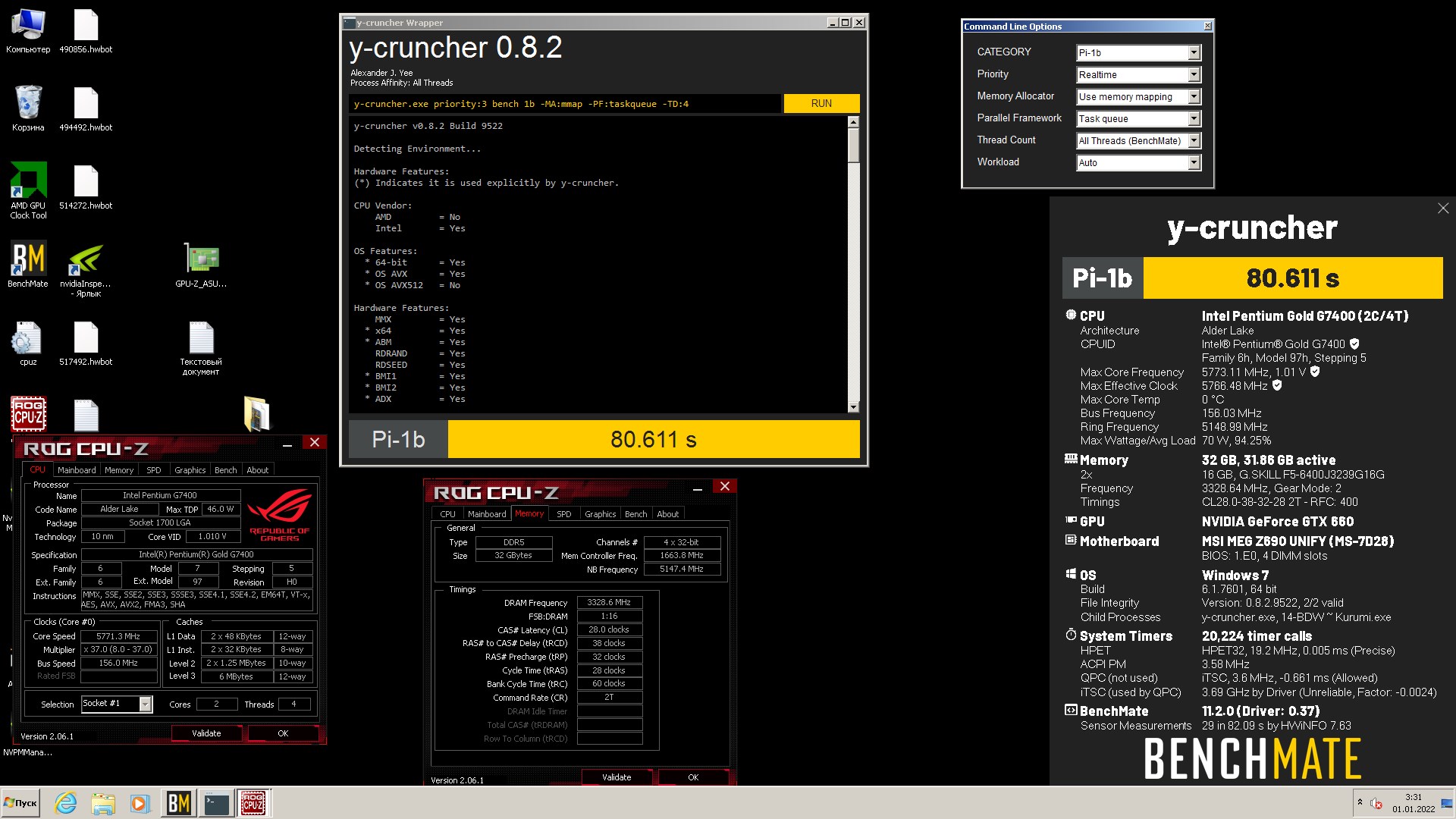Open the Socket #1 selection dropdown

tap(117, 704)
